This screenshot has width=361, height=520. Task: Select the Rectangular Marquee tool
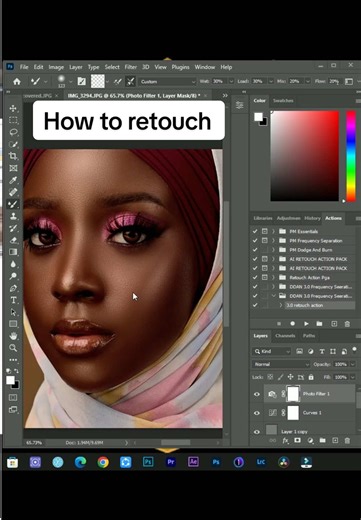[x=13, y=120]
